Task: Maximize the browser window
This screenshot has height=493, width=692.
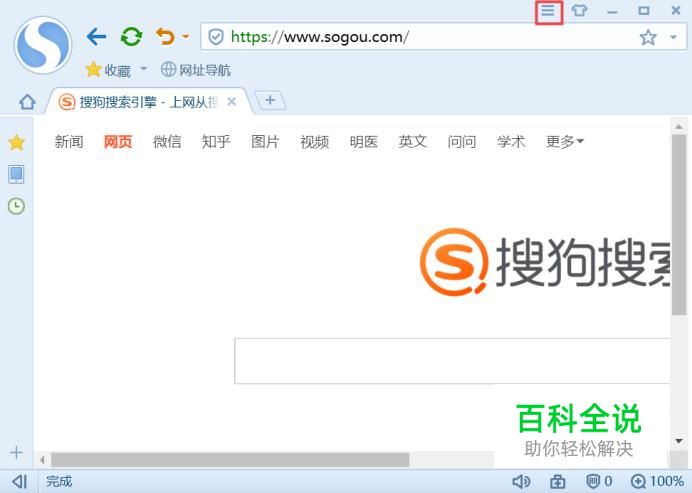Action: [644, 11]
